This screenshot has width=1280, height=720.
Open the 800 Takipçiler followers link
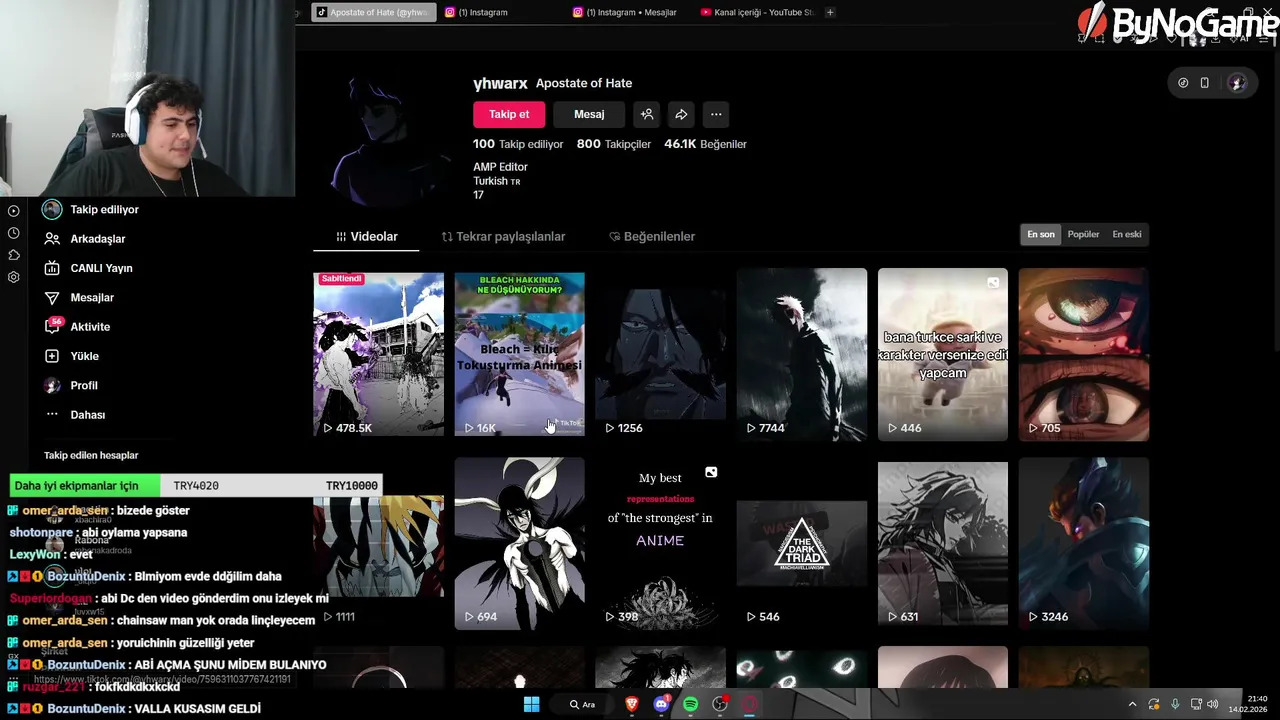tap(614, 144)
